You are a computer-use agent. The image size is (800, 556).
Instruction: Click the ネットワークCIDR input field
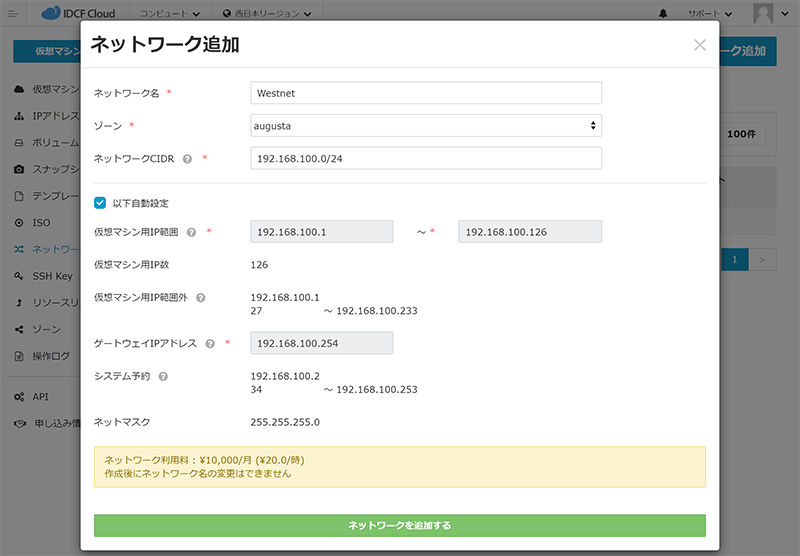click(x=425, y=158)
